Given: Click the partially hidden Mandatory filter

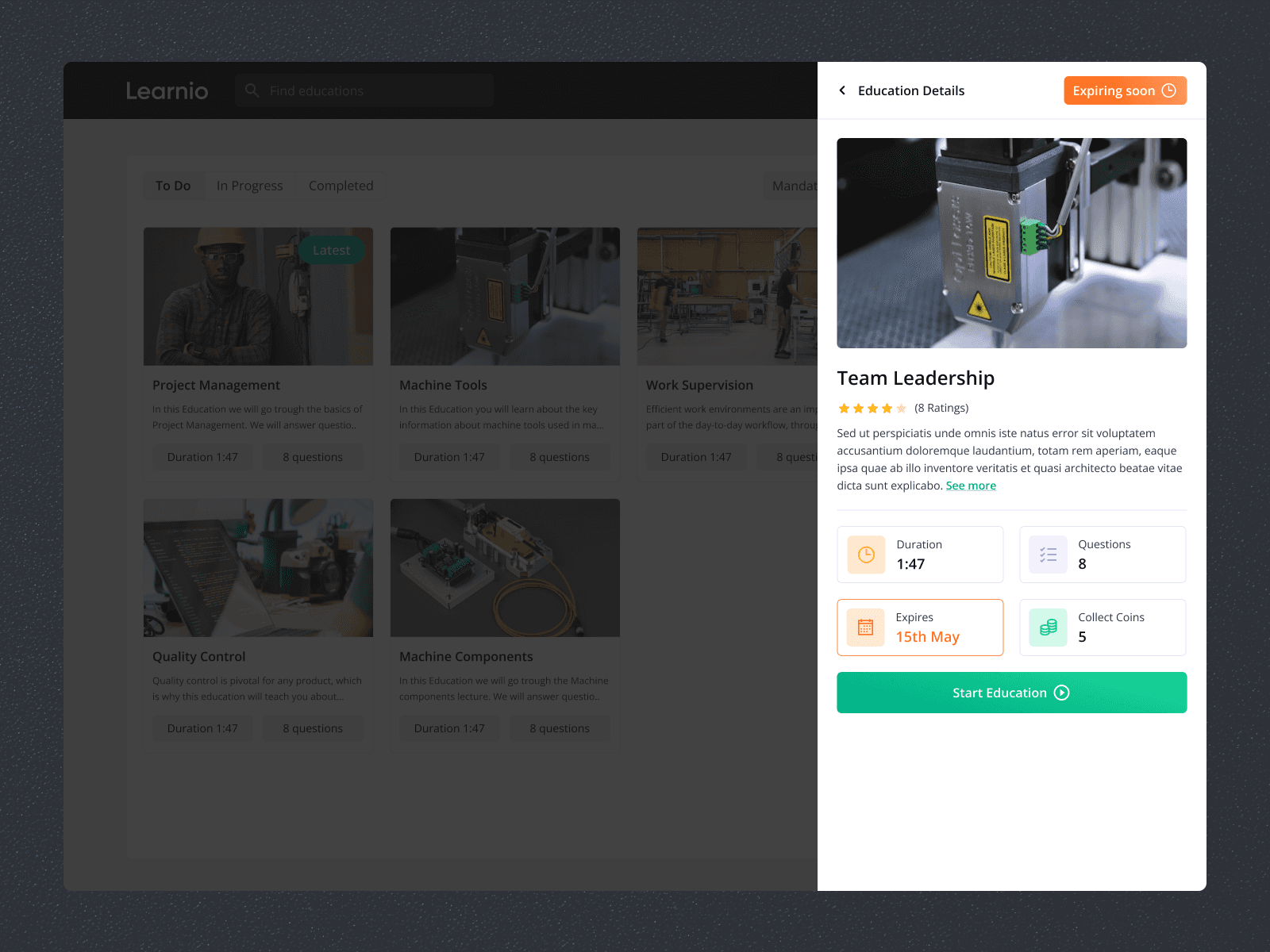Looking at the screenshot, I should click(791, 186).
